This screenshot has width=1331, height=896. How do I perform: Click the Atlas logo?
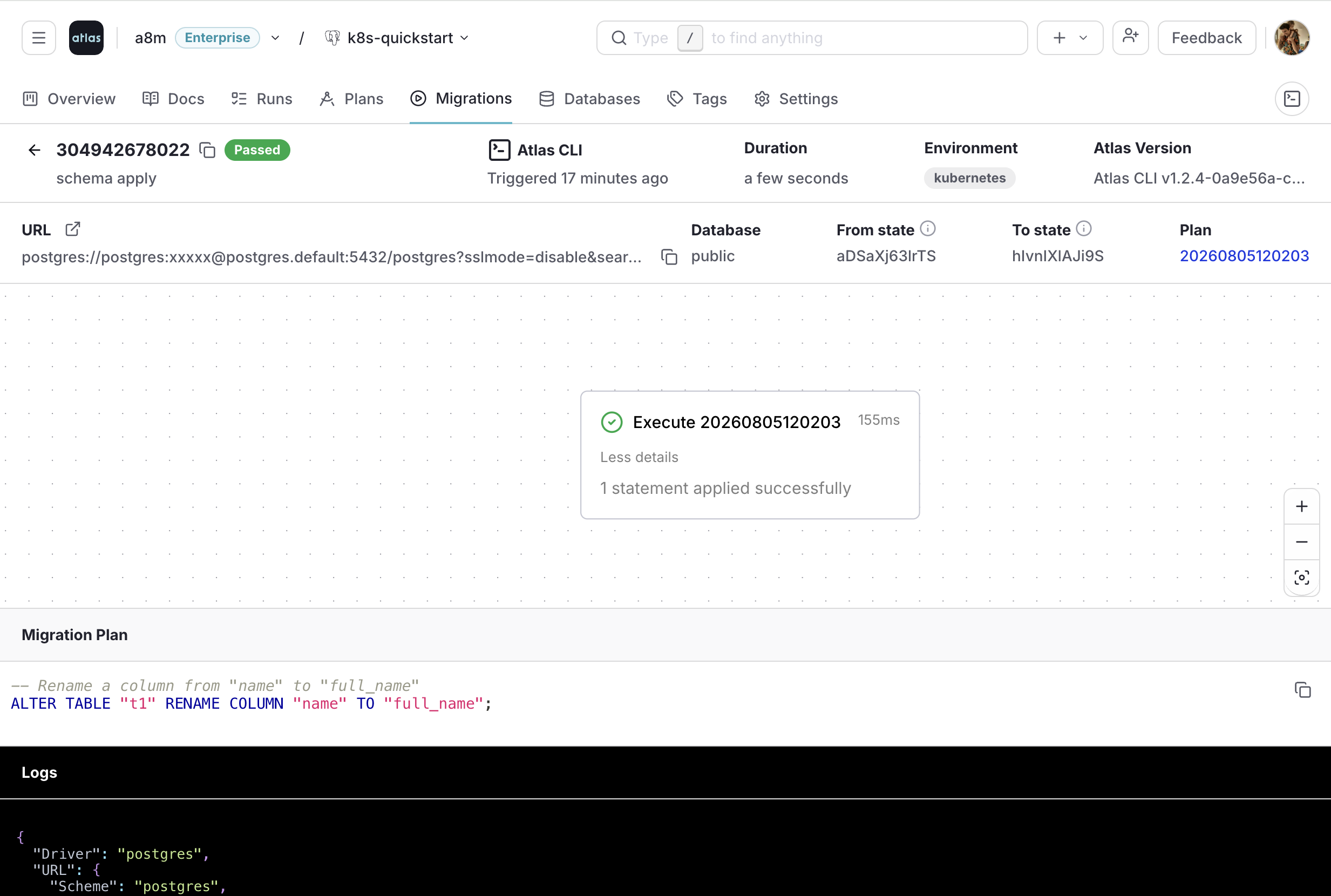tap(86, 38)
